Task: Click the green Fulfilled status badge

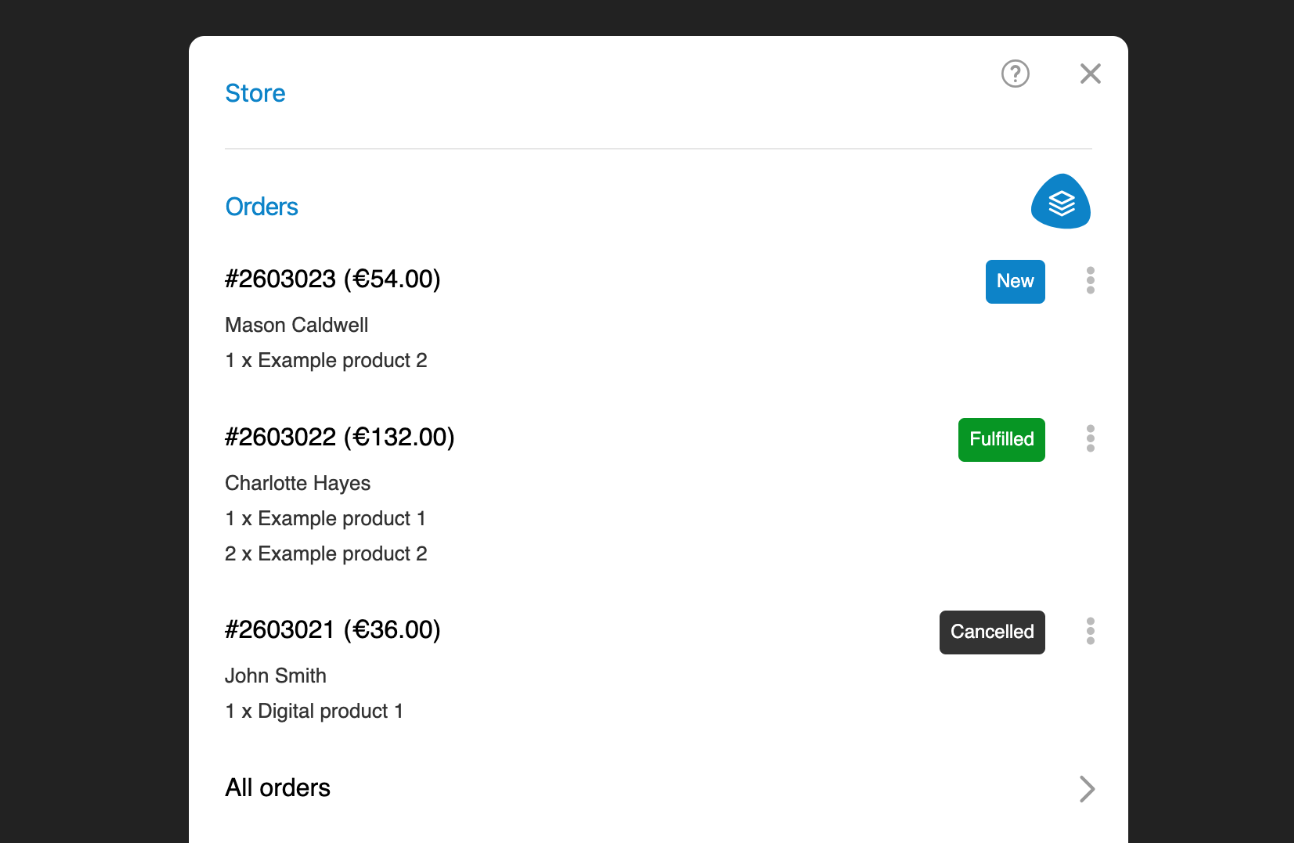Action: 1001,440
